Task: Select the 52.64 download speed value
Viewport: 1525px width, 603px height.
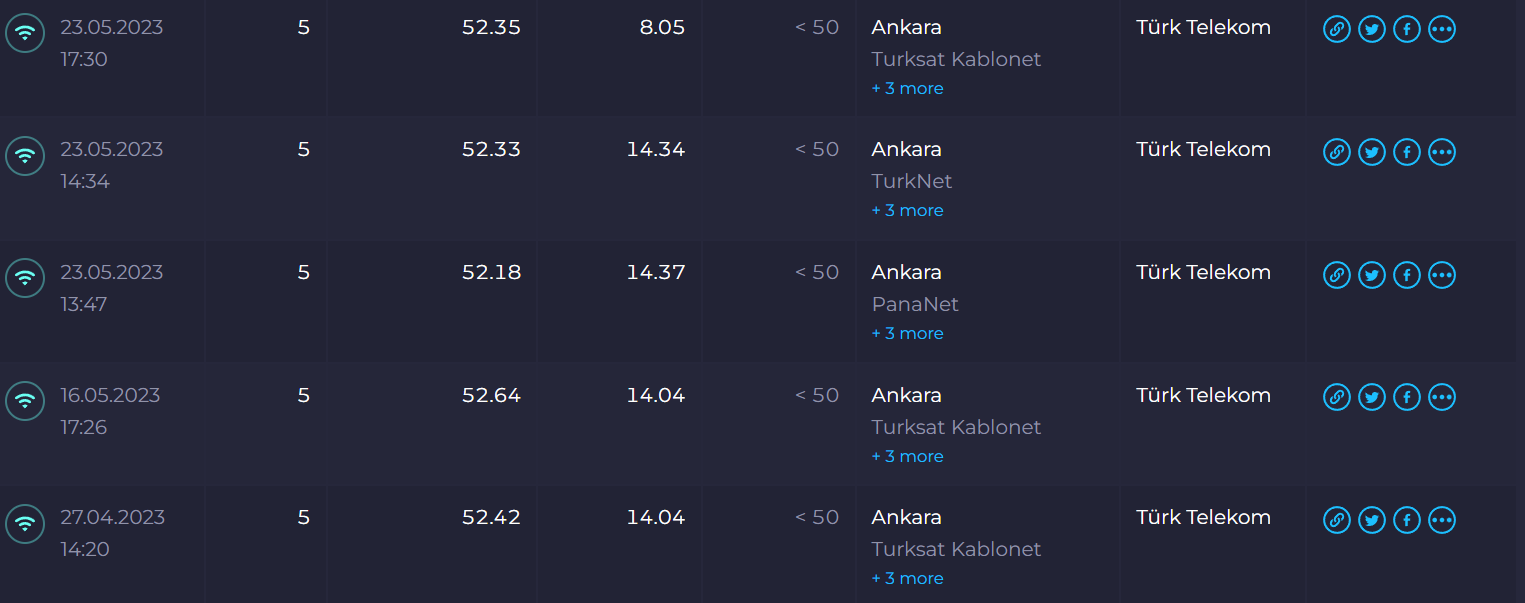Action: (x=491, y=395)
